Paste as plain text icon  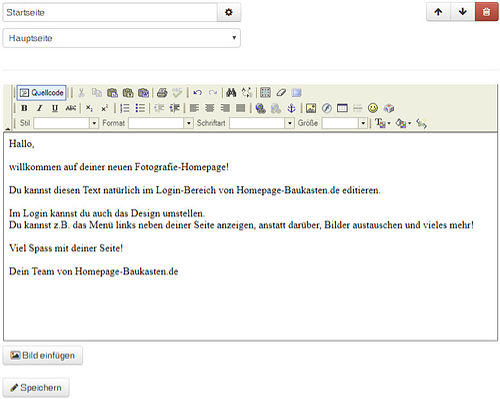click(x=128, y=93)
